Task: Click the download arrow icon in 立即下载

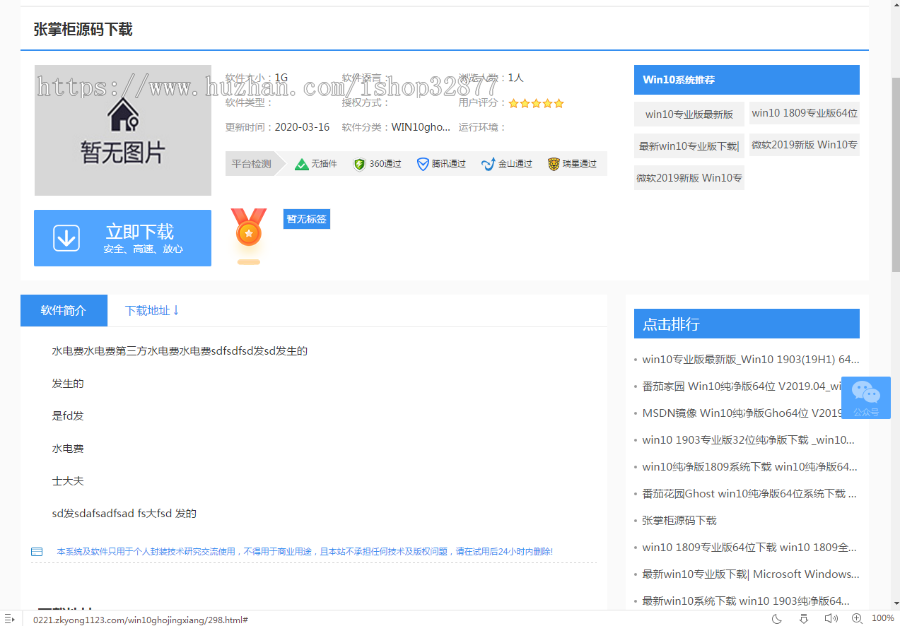Action: [x=66, y=237]
